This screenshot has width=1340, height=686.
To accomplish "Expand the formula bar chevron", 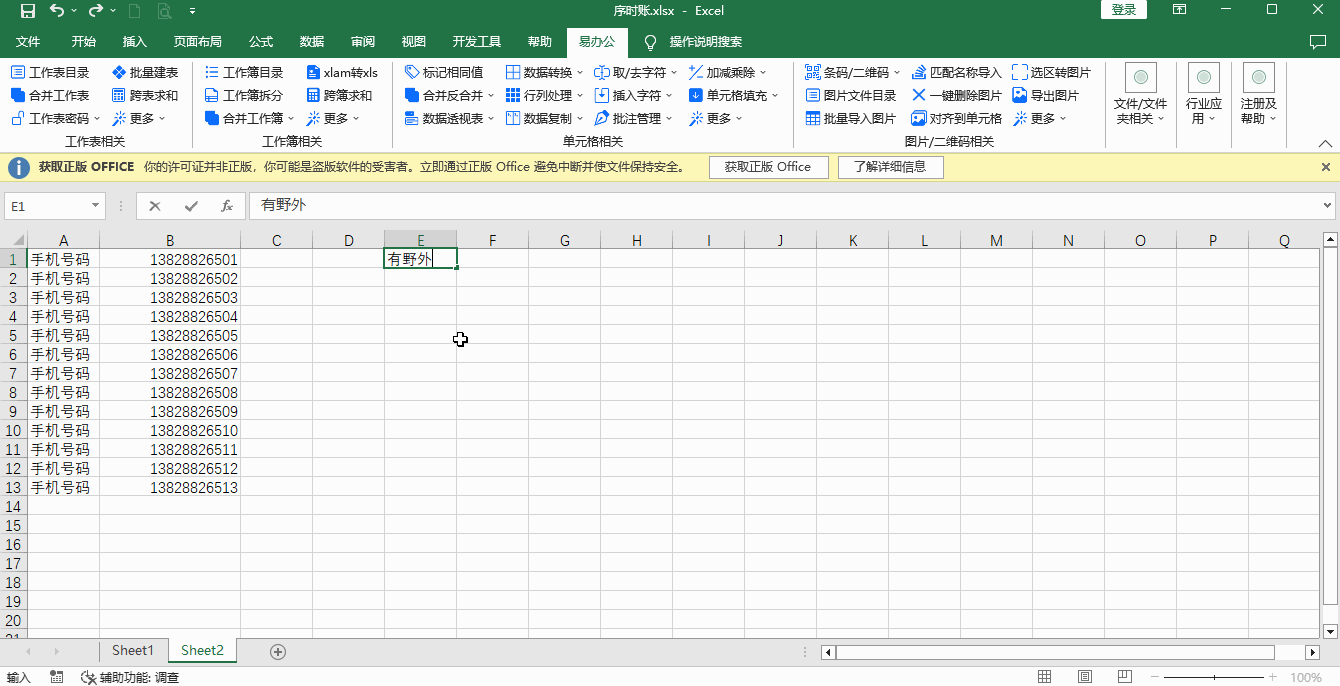I will (x=1327, y=205).
